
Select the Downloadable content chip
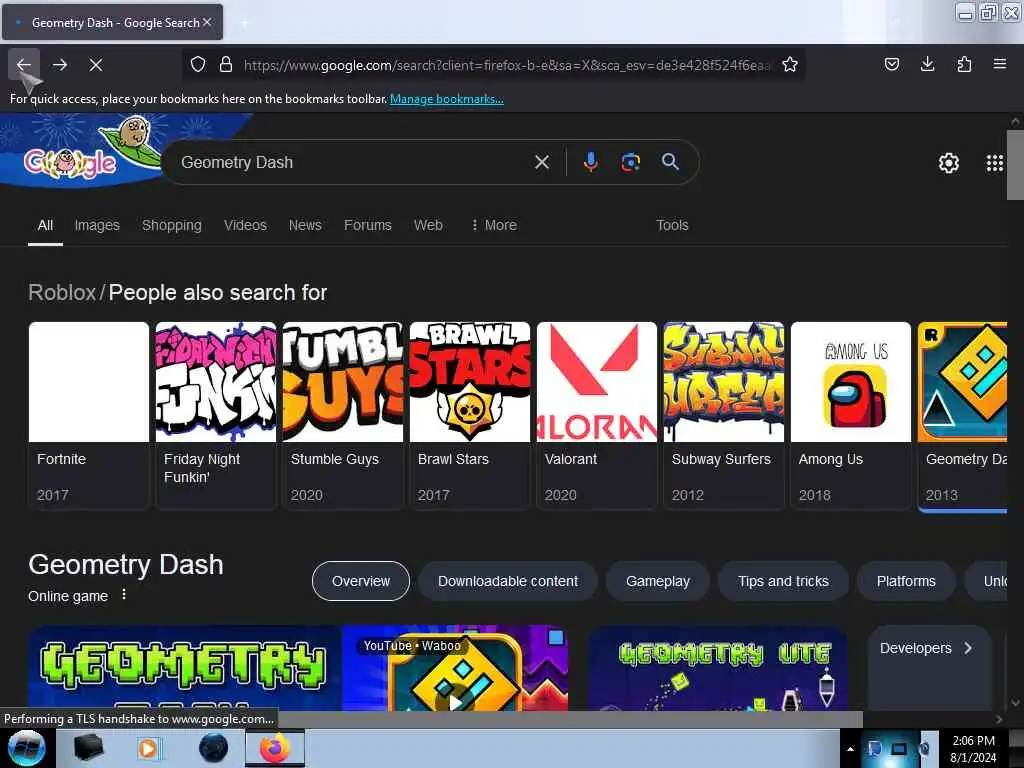507,581
